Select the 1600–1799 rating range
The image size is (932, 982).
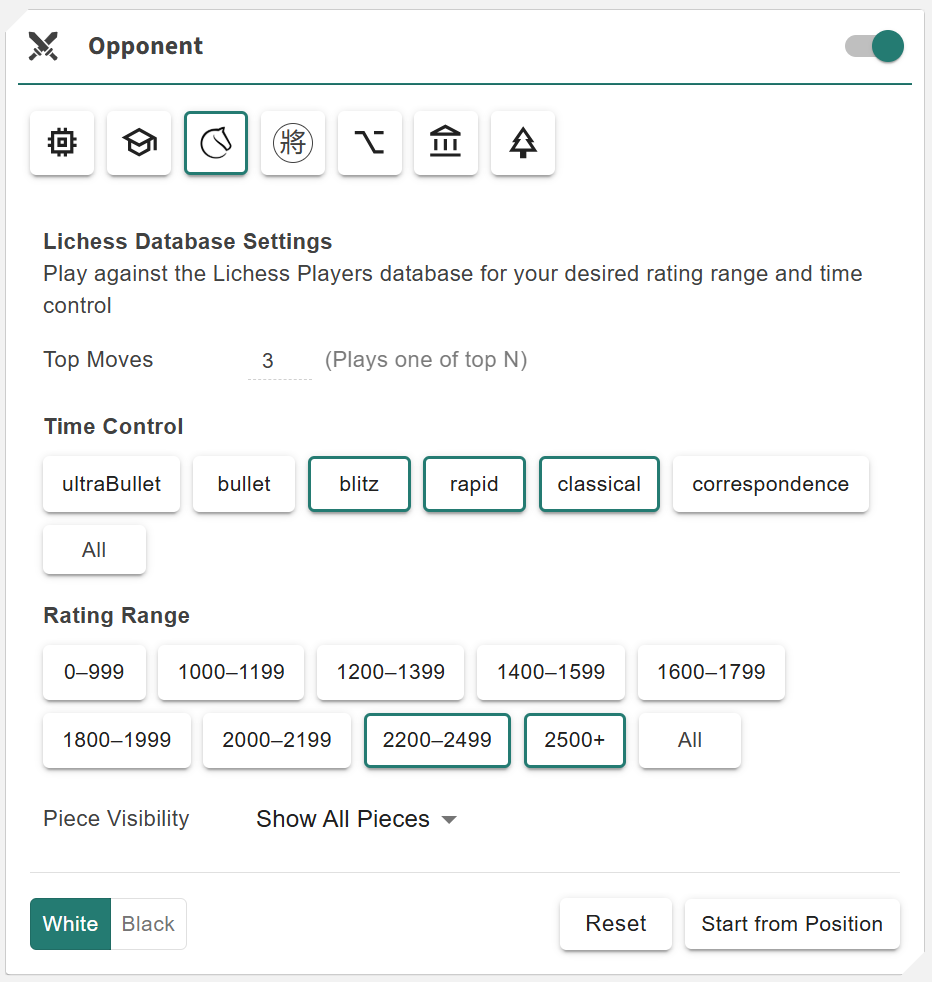point(711,672)
